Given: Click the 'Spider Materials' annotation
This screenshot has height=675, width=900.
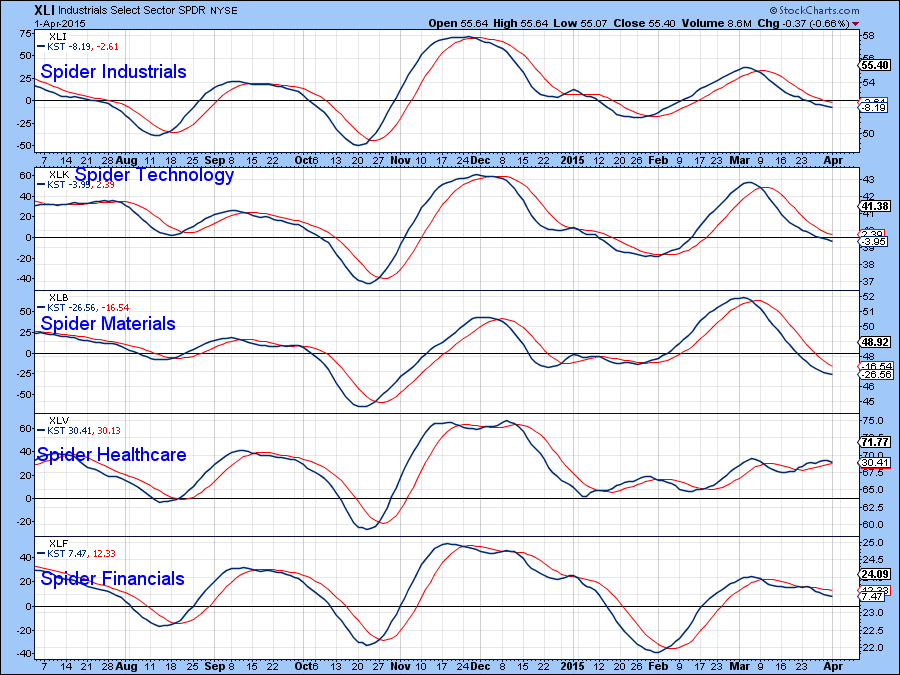Looking at the screenshot, I should tap(108, 323).
